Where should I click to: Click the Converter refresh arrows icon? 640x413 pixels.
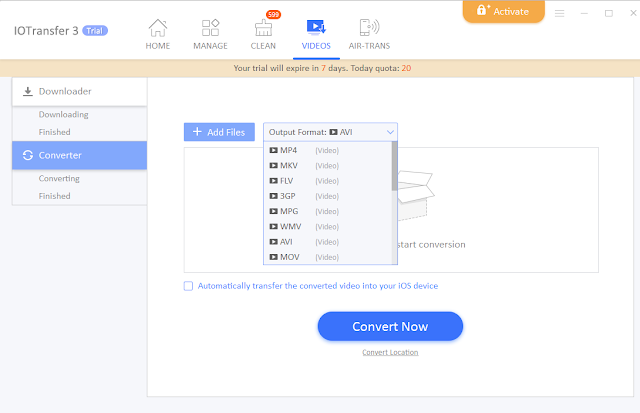[x=28, y=155]
